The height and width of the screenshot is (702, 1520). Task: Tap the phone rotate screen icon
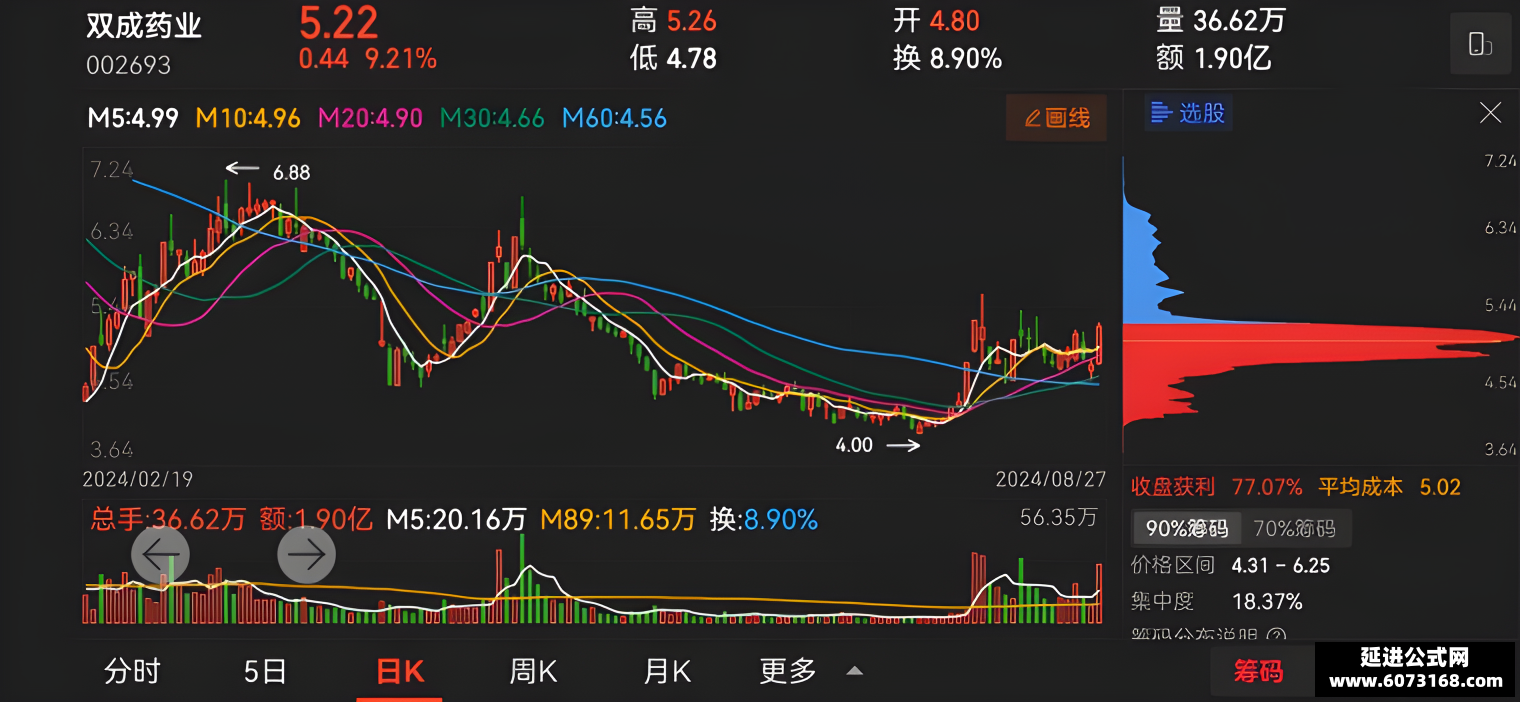1480,44
